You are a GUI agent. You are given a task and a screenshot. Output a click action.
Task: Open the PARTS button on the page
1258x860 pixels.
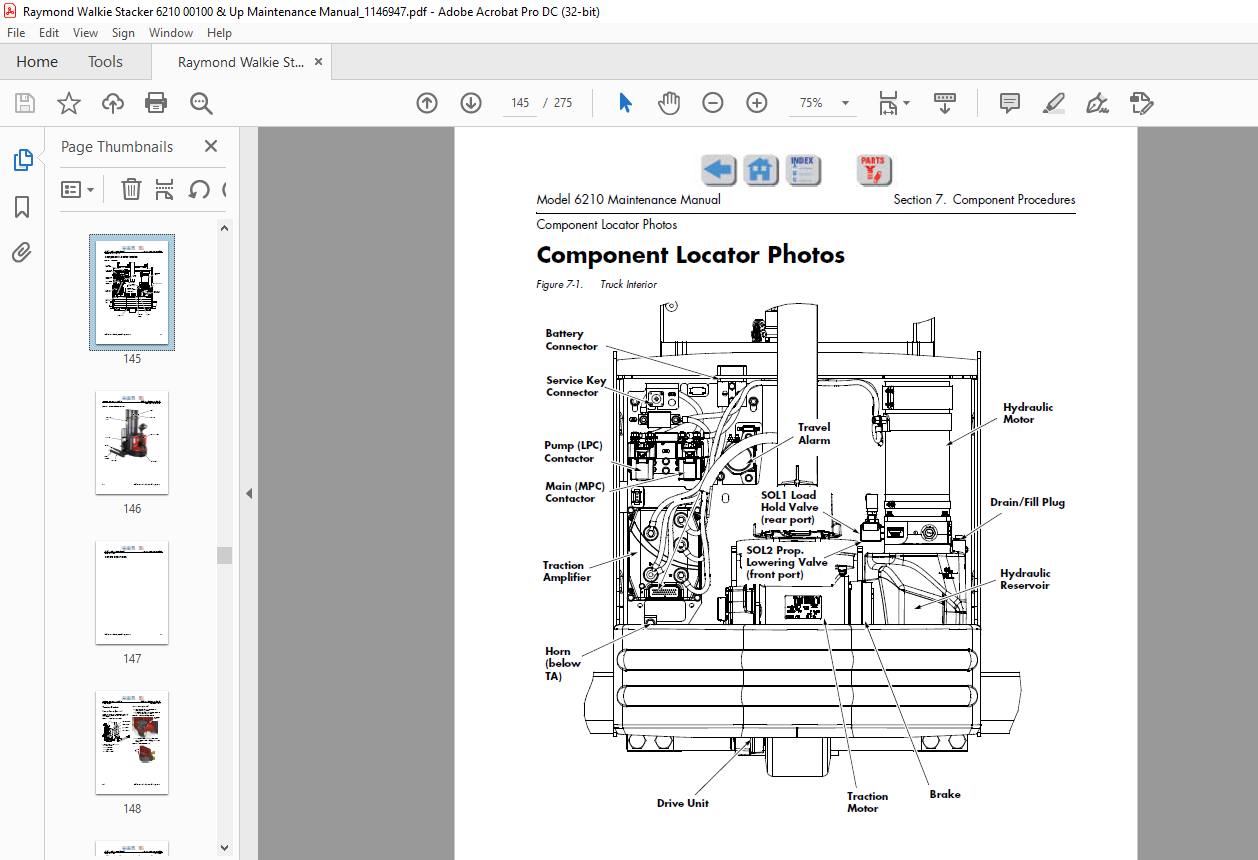[x=873, y=170]
